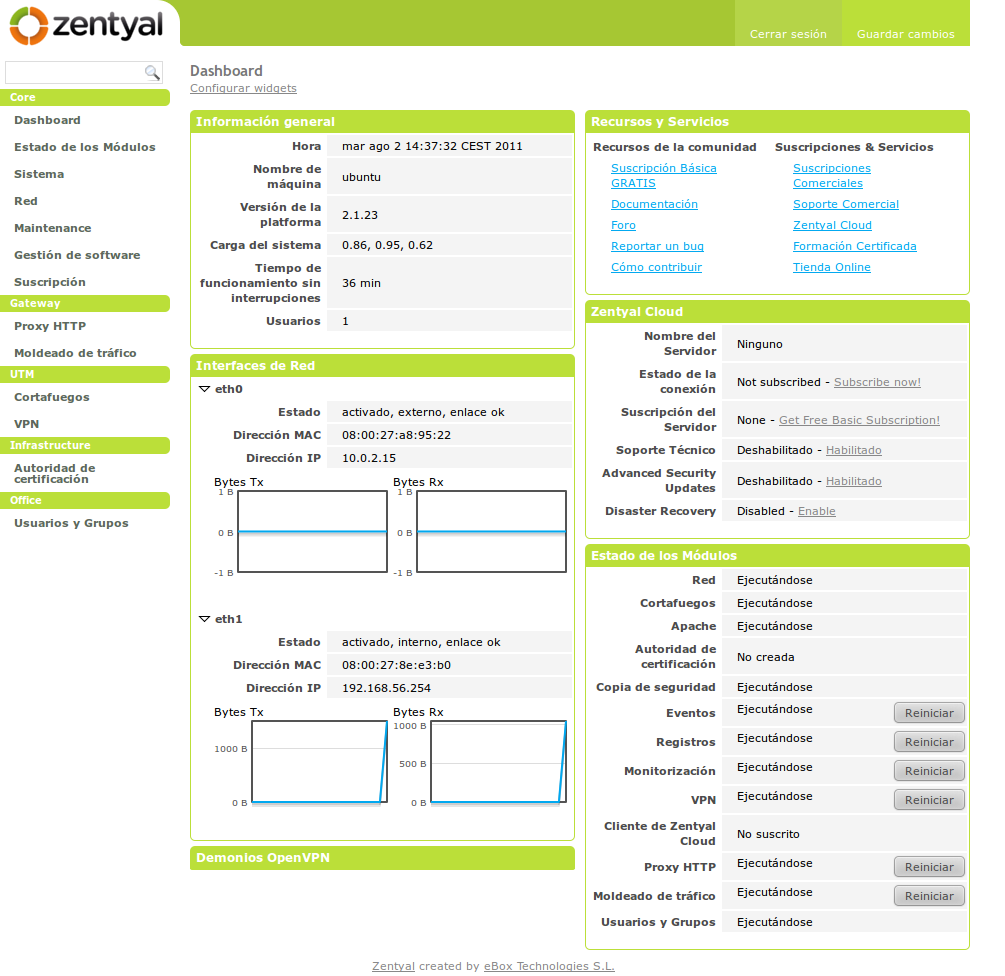Click the Zentyal Cloud widget header
Screen dimensions: 1005x976
[x=777, y=311]
